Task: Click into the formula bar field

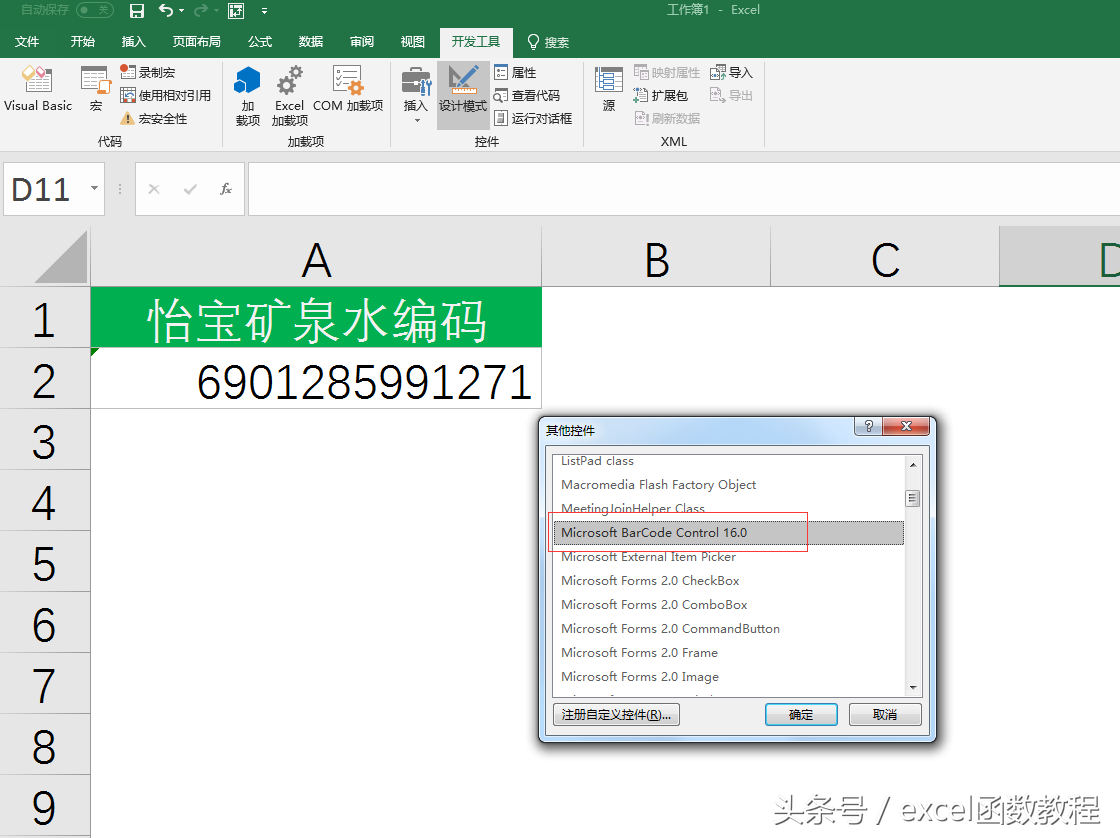Action: coord(684,189)
